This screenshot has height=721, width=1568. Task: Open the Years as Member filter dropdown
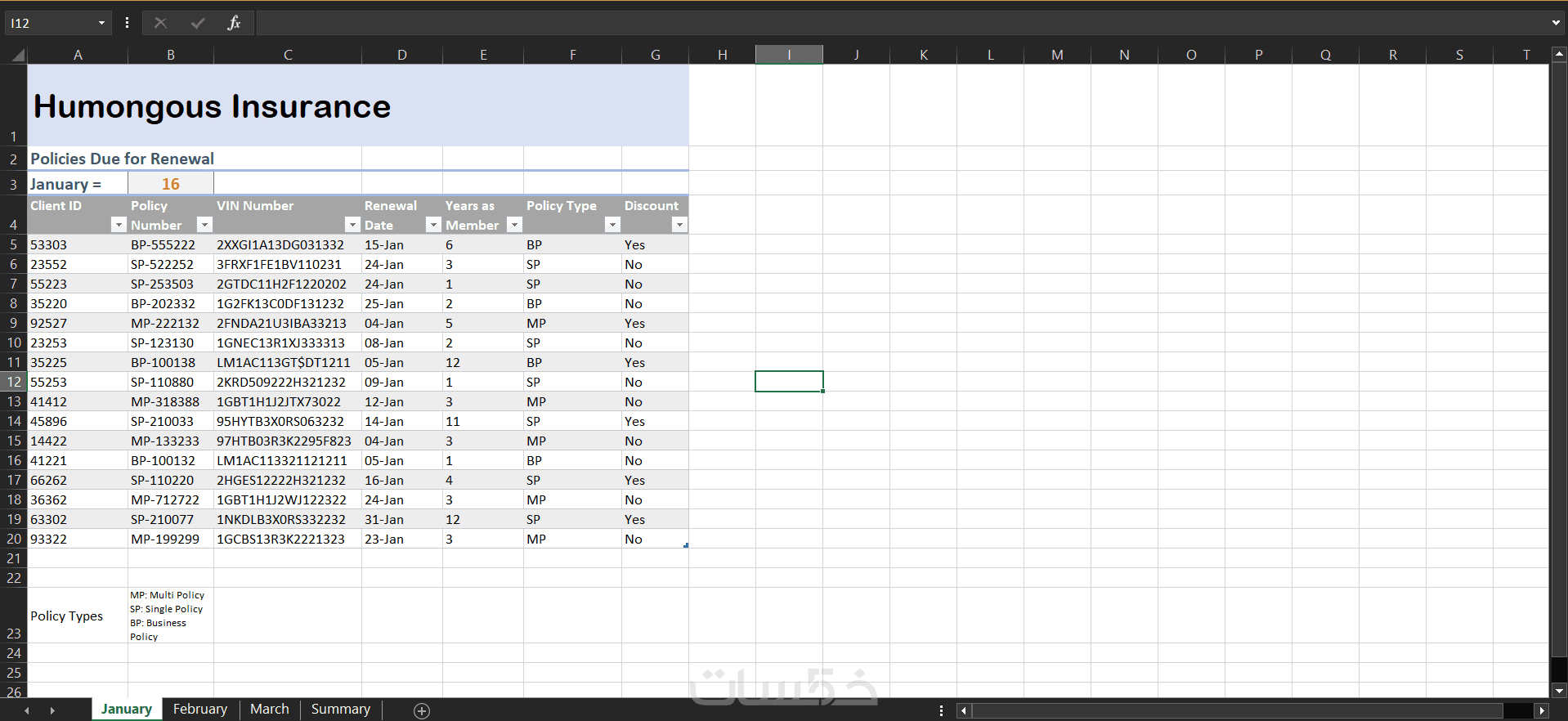coord(514,225)
